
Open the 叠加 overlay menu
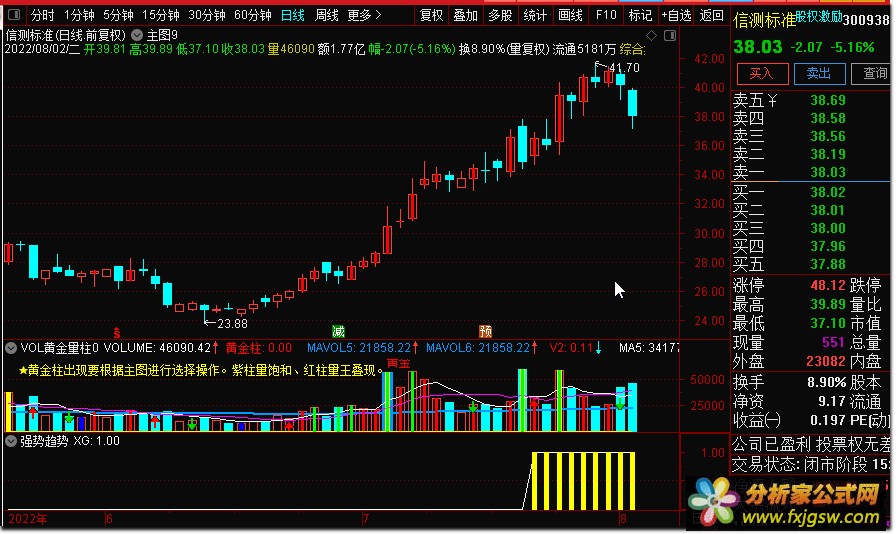tap(466, 15)
